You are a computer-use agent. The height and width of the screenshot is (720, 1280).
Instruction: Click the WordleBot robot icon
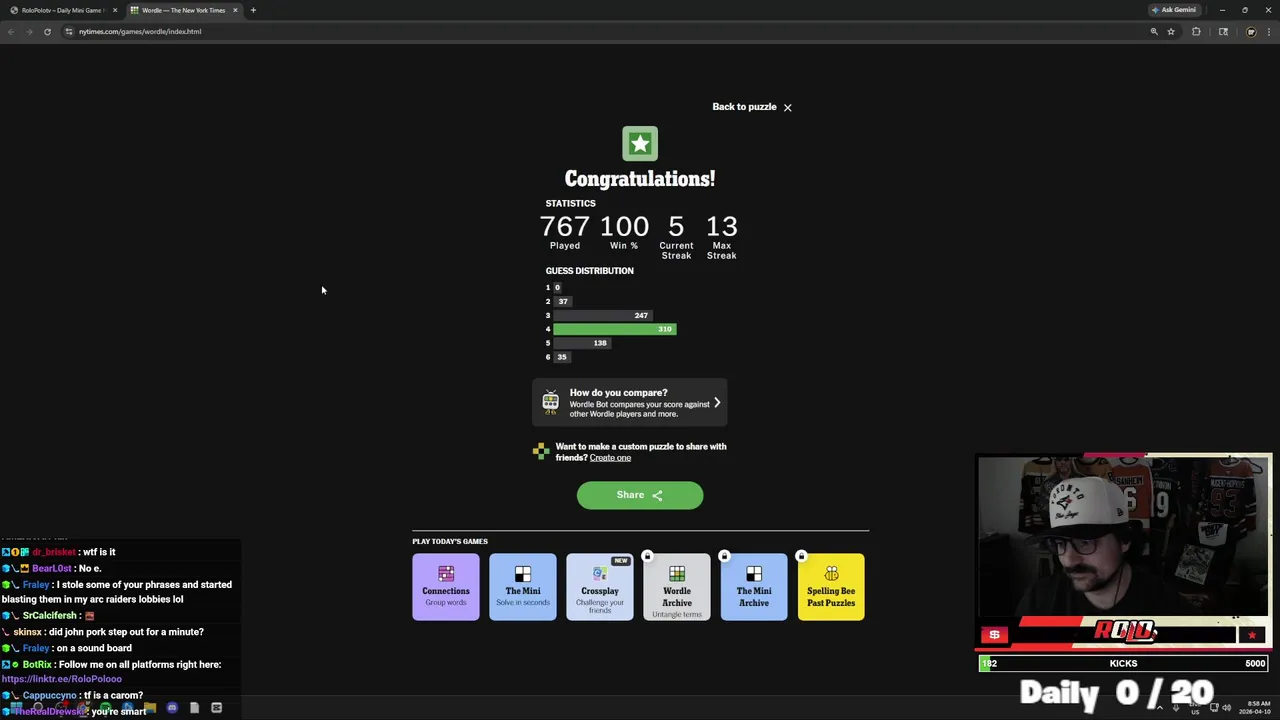550,403
